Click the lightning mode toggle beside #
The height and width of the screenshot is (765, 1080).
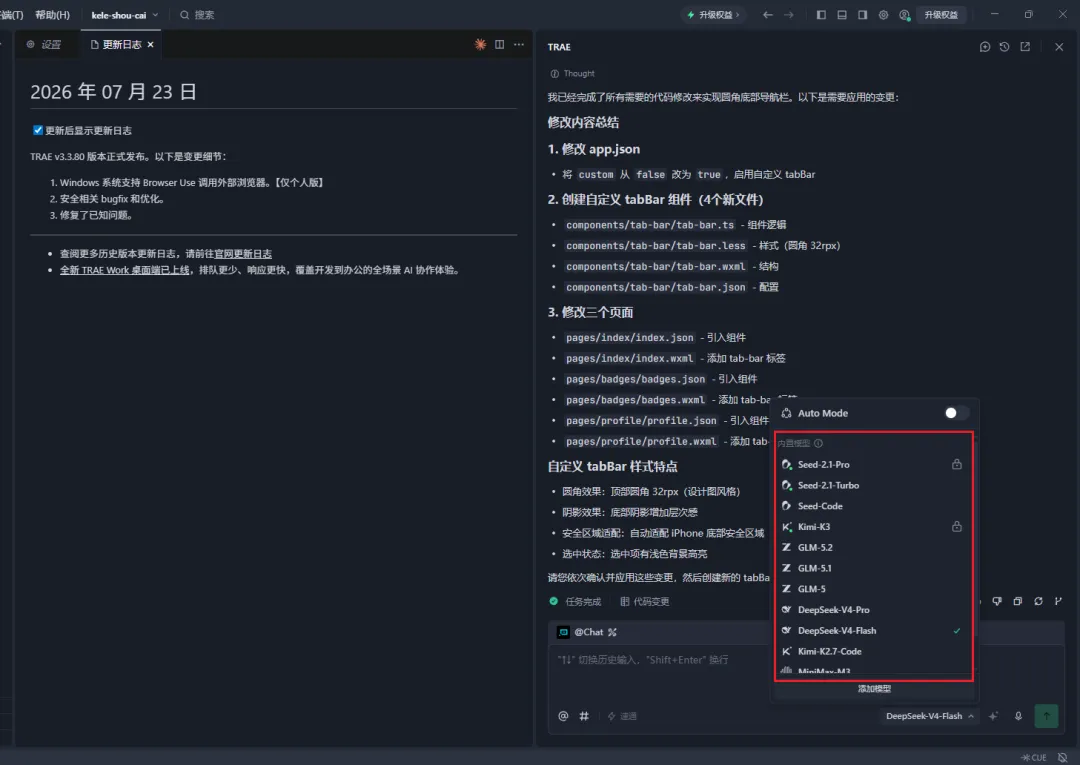[x=621, y=716]
